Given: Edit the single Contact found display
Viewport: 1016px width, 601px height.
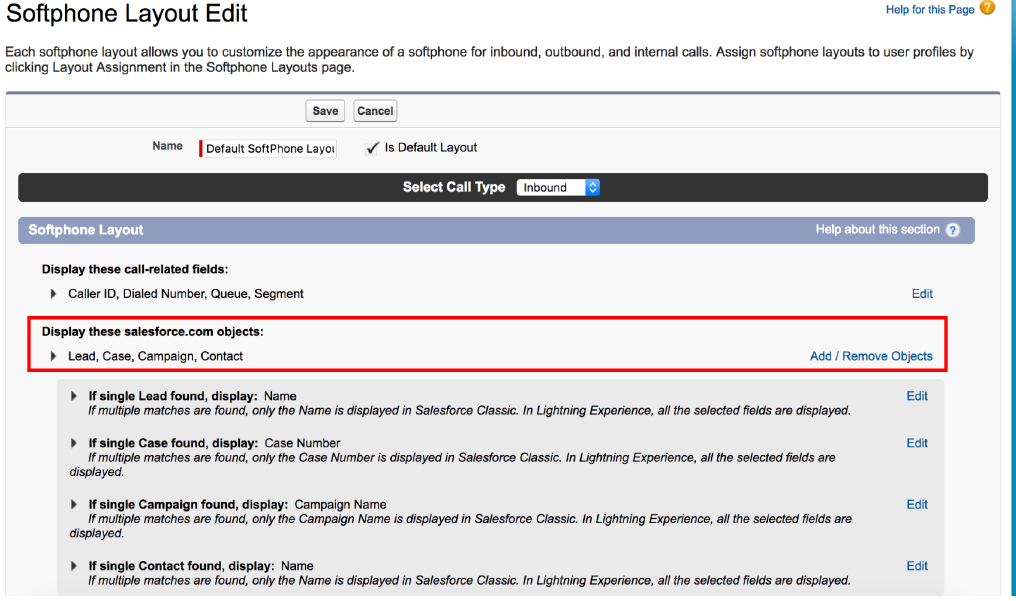Looking at the screenshot, I should tap(917, 566).
